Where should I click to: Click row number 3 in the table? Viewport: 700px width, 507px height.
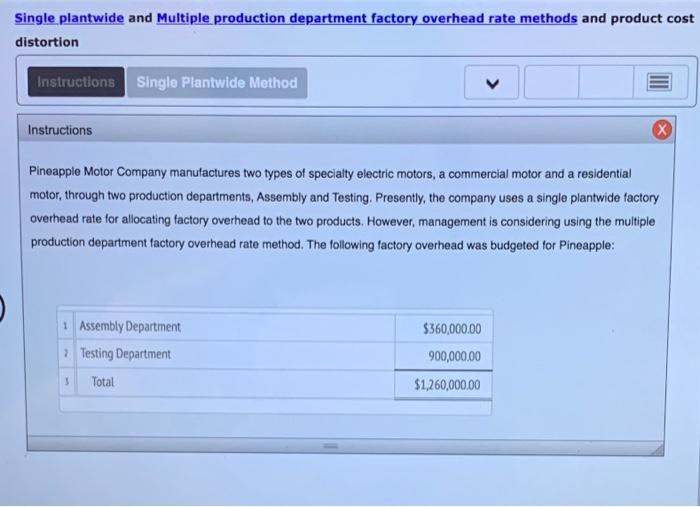(67, 382)
